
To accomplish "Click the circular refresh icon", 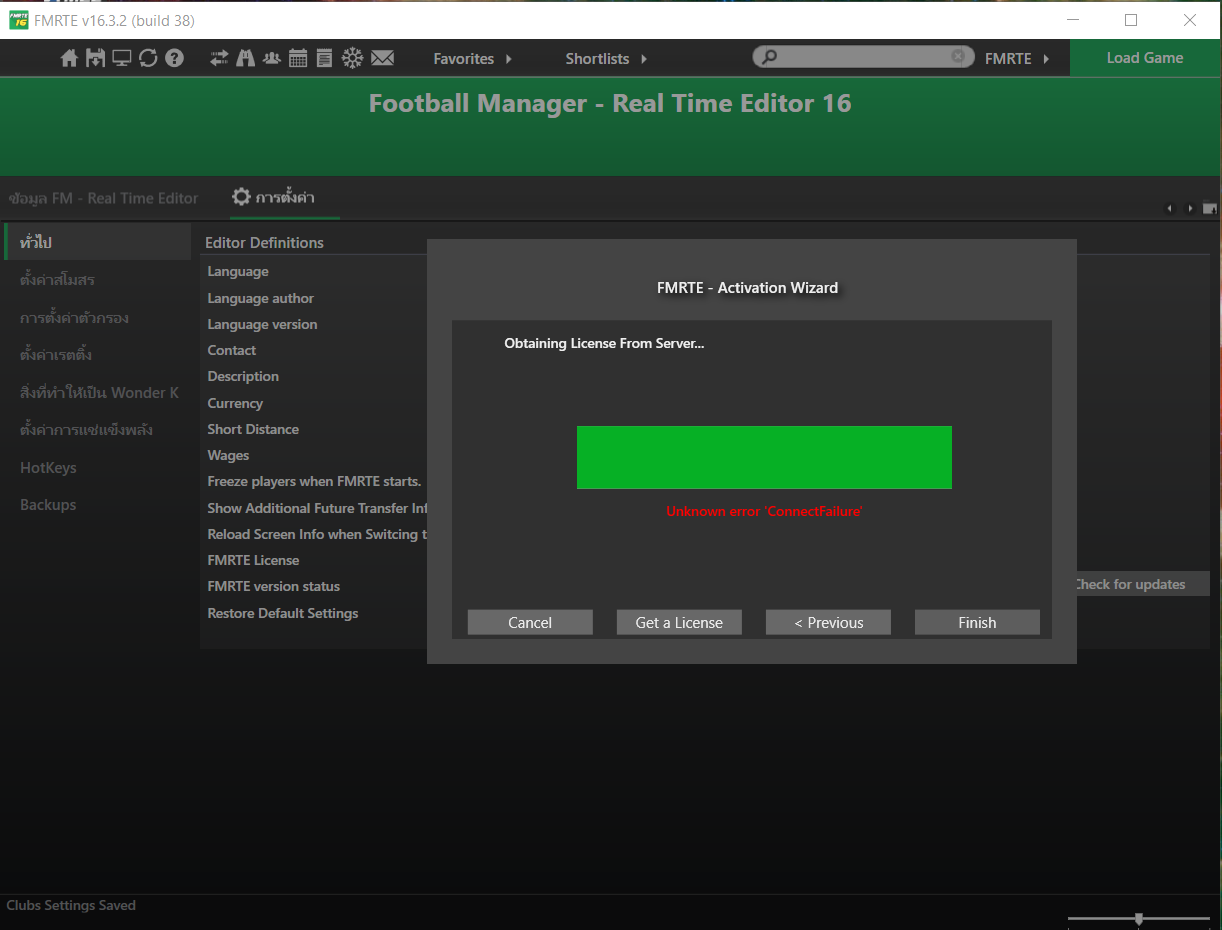I will (x=148, y=59).
